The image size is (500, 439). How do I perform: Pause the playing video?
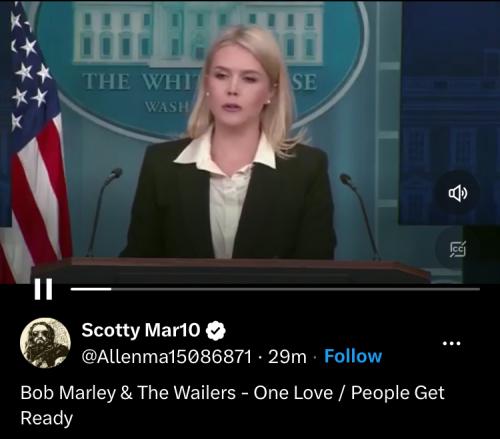click(43, 289)
